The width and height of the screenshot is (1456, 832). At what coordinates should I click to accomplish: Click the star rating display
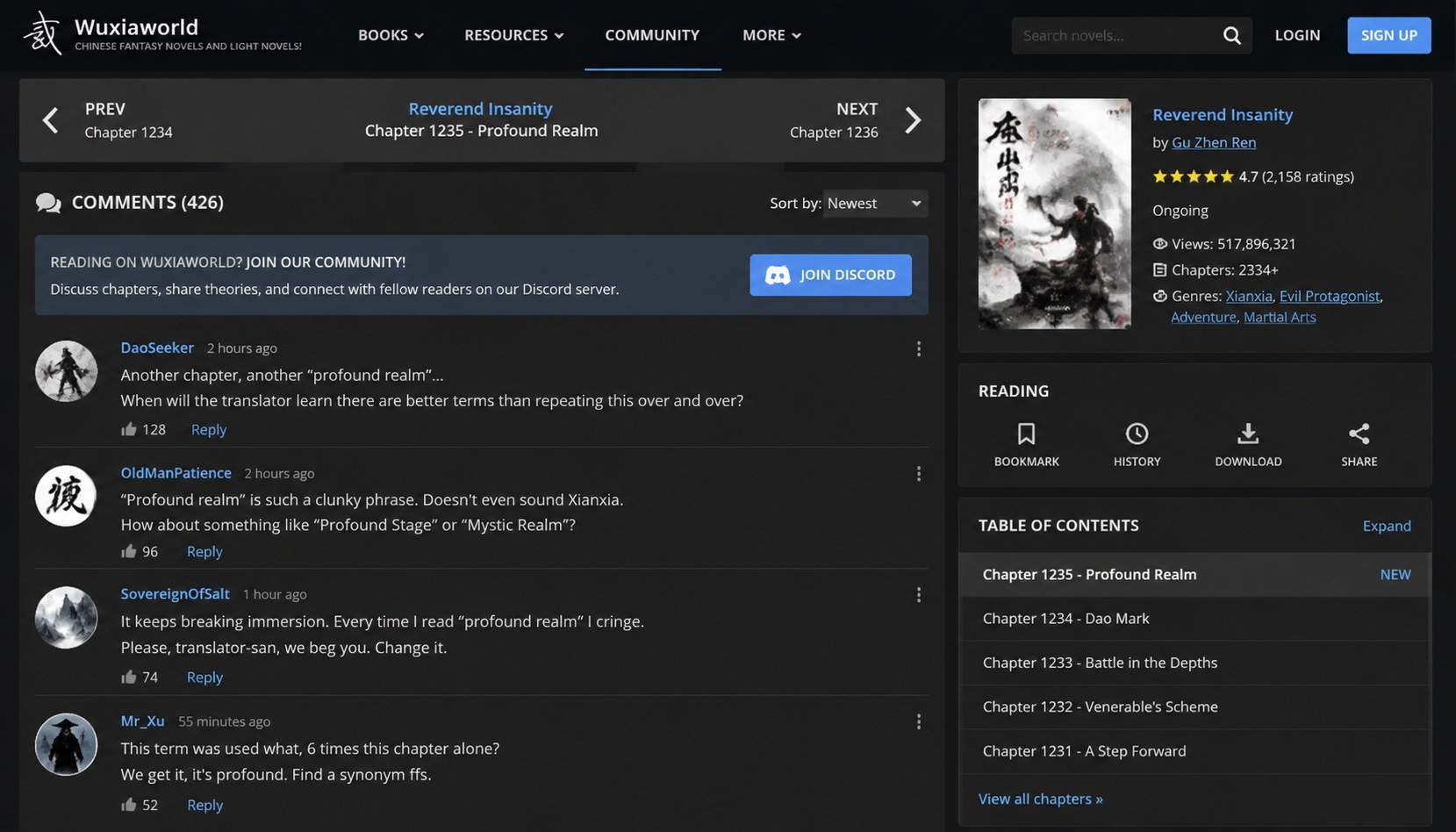[x=1193, y=176]
